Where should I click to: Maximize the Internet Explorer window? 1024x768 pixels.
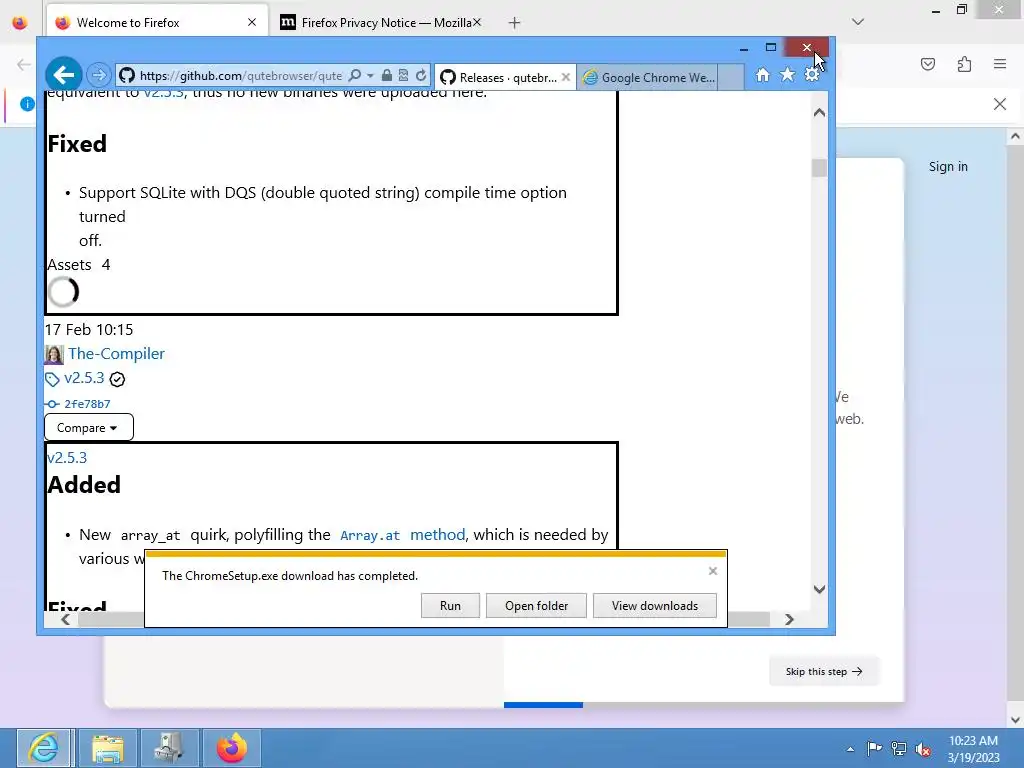(x=771, y=48)
